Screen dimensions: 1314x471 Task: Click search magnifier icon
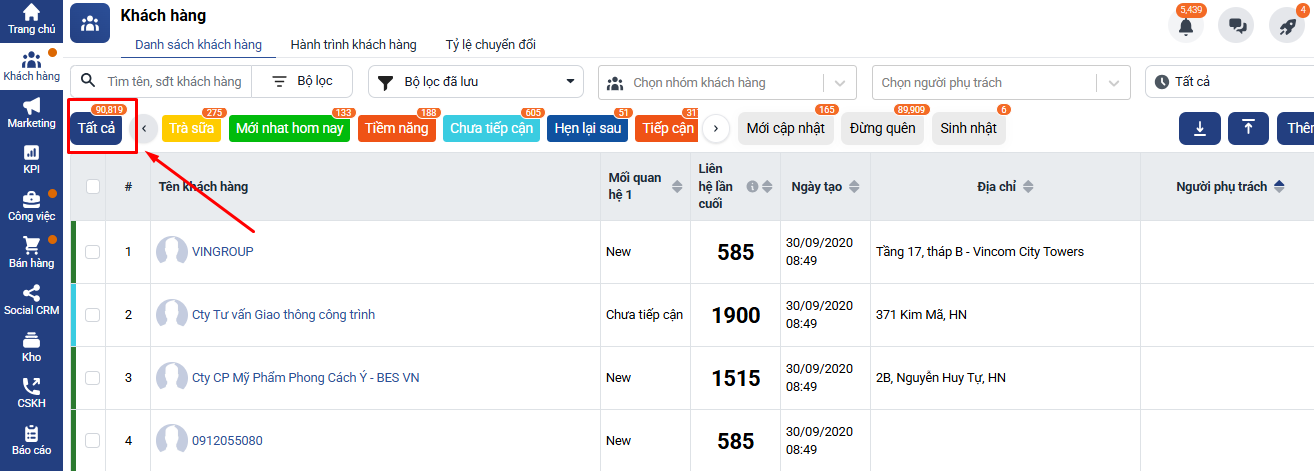(x=88, y=81)
